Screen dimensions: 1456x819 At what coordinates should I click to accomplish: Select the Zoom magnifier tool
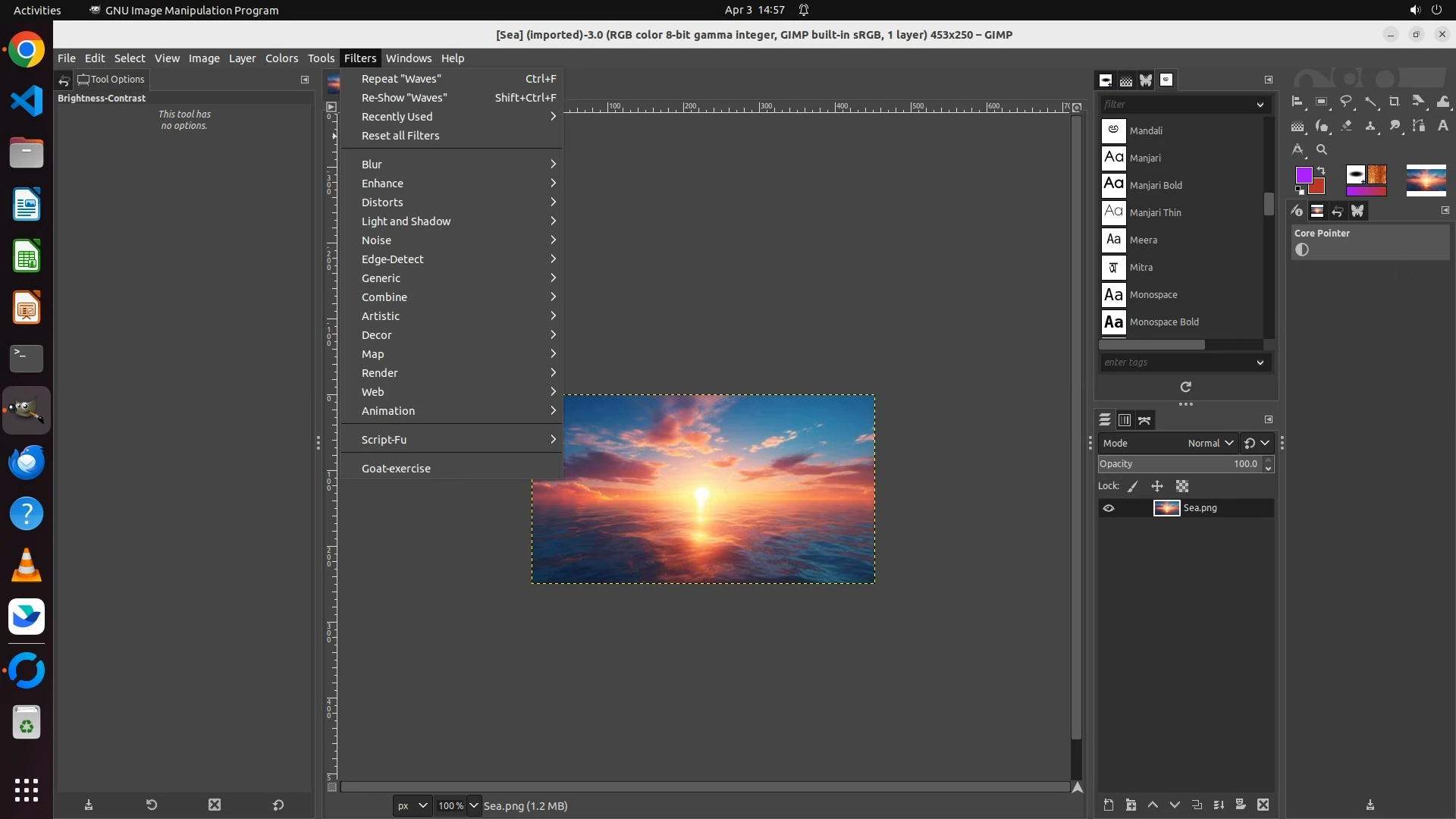click(x=1322, y=150)
